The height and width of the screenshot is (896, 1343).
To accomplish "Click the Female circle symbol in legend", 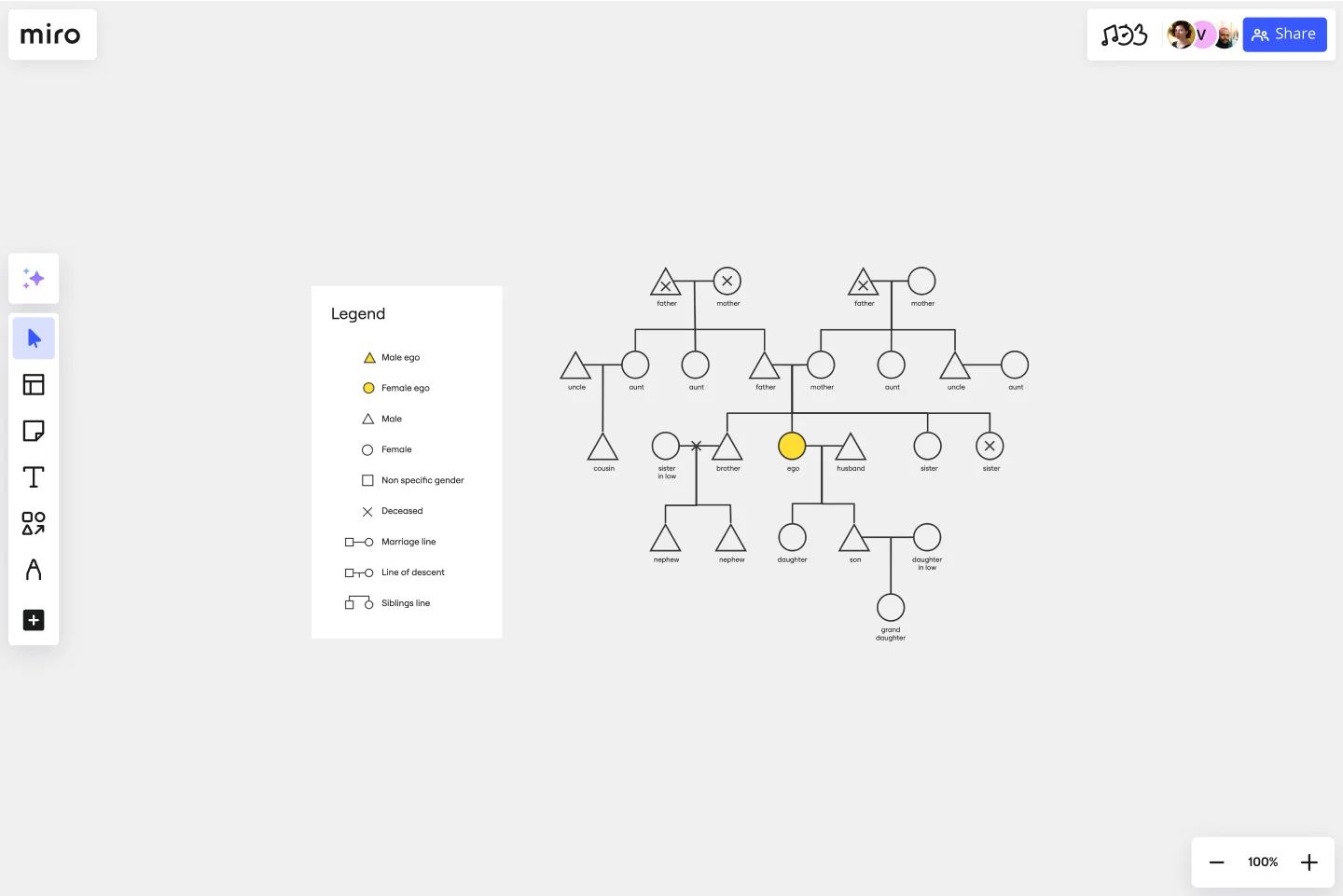I will (x=367, y=449).
